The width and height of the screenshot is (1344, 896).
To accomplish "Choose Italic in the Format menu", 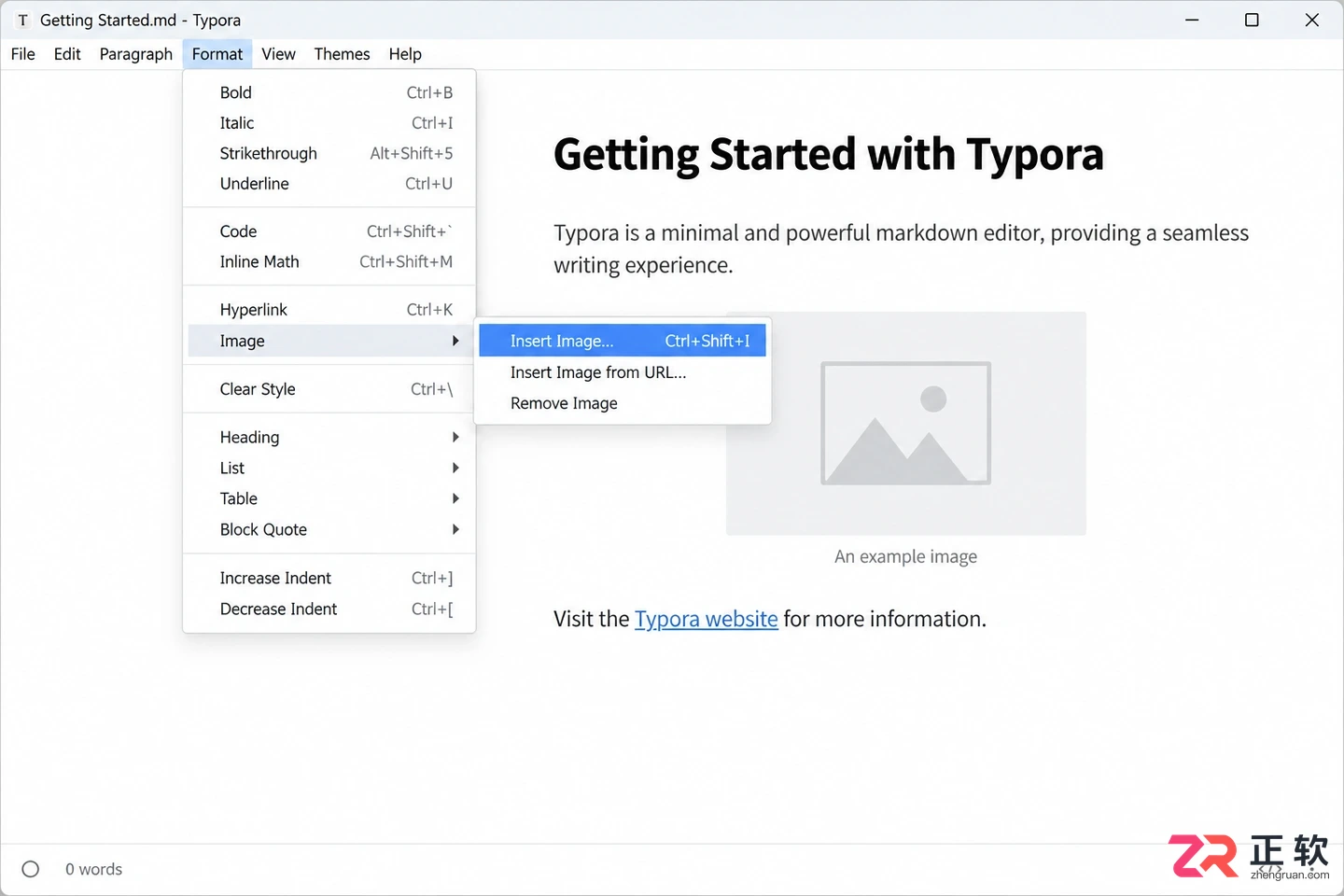I will (329, 123).
